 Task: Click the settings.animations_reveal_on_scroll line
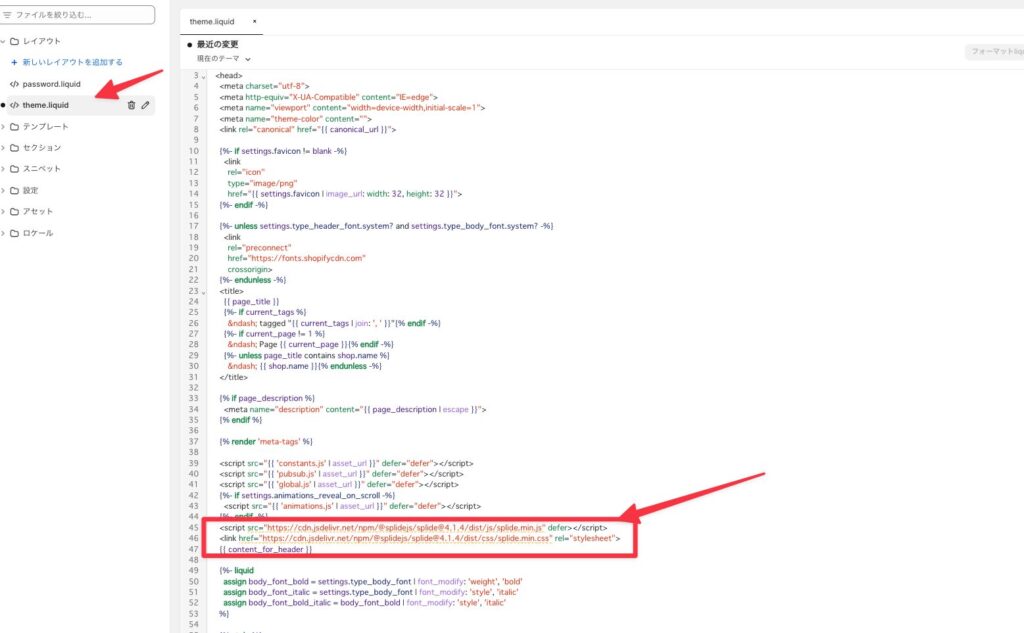[x=308, y=495]
